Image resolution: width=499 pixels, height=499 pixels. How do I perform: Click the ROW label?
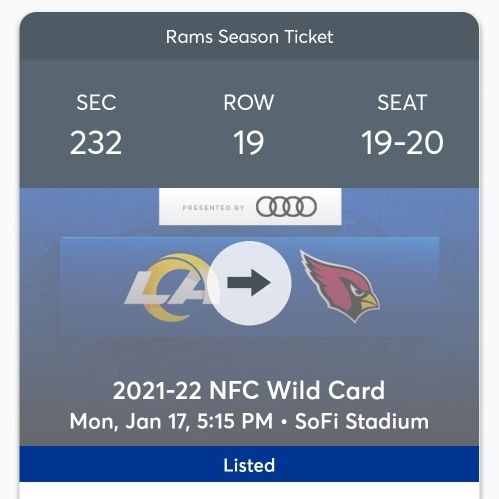pos(249,102)
